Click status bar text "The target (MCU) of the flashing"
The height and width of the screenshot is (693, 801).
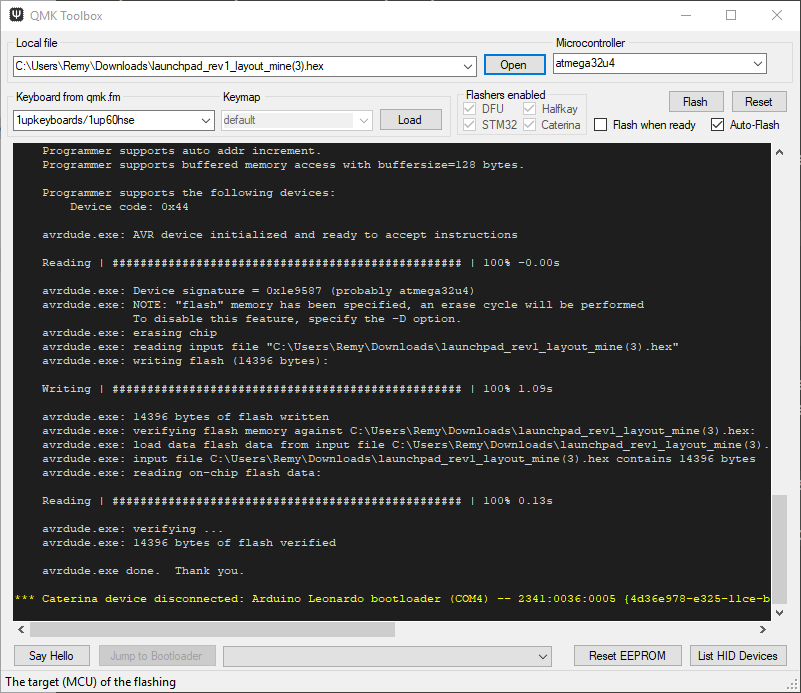tap(90, 682)
